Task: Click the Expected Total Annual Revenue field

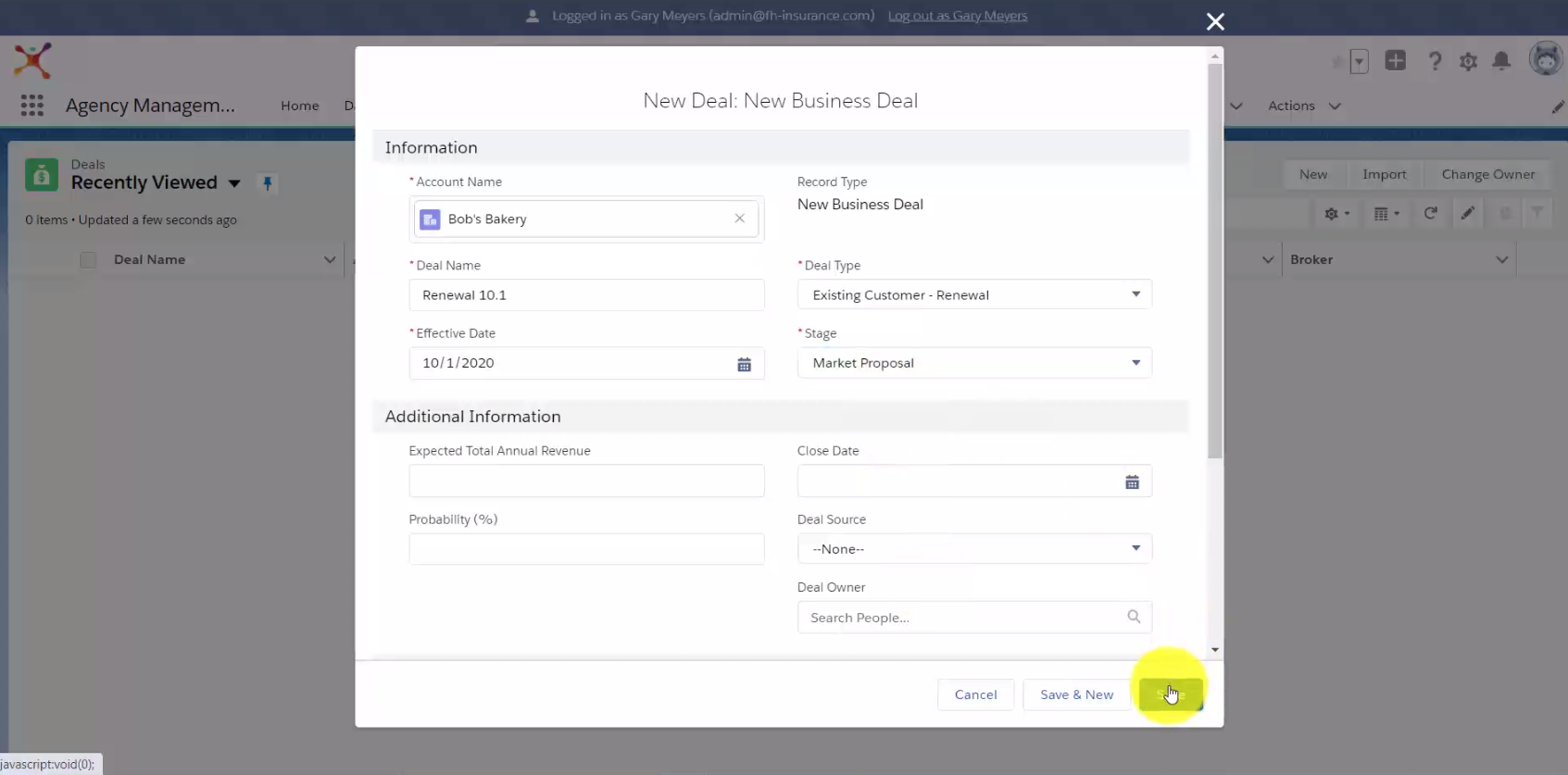Action: point(587,481)
